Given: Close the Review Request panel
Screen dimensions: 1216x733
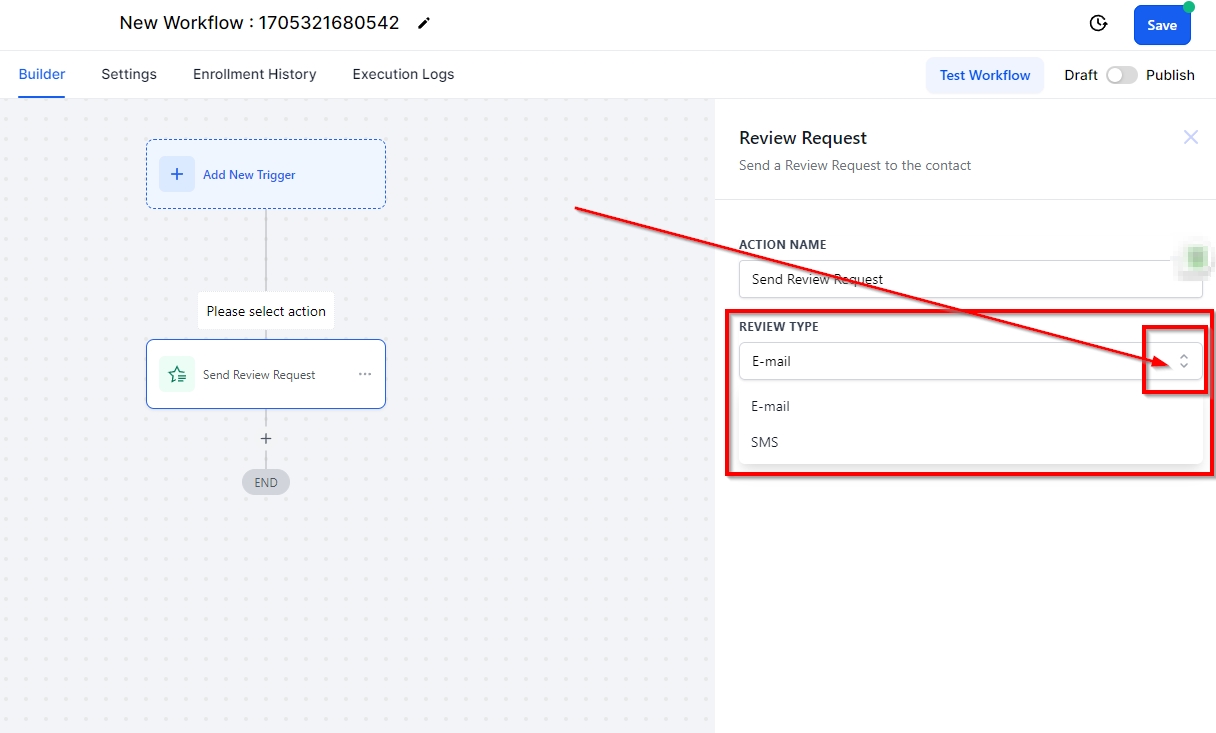Looking at the screenshot, I should pos(1190,138).
